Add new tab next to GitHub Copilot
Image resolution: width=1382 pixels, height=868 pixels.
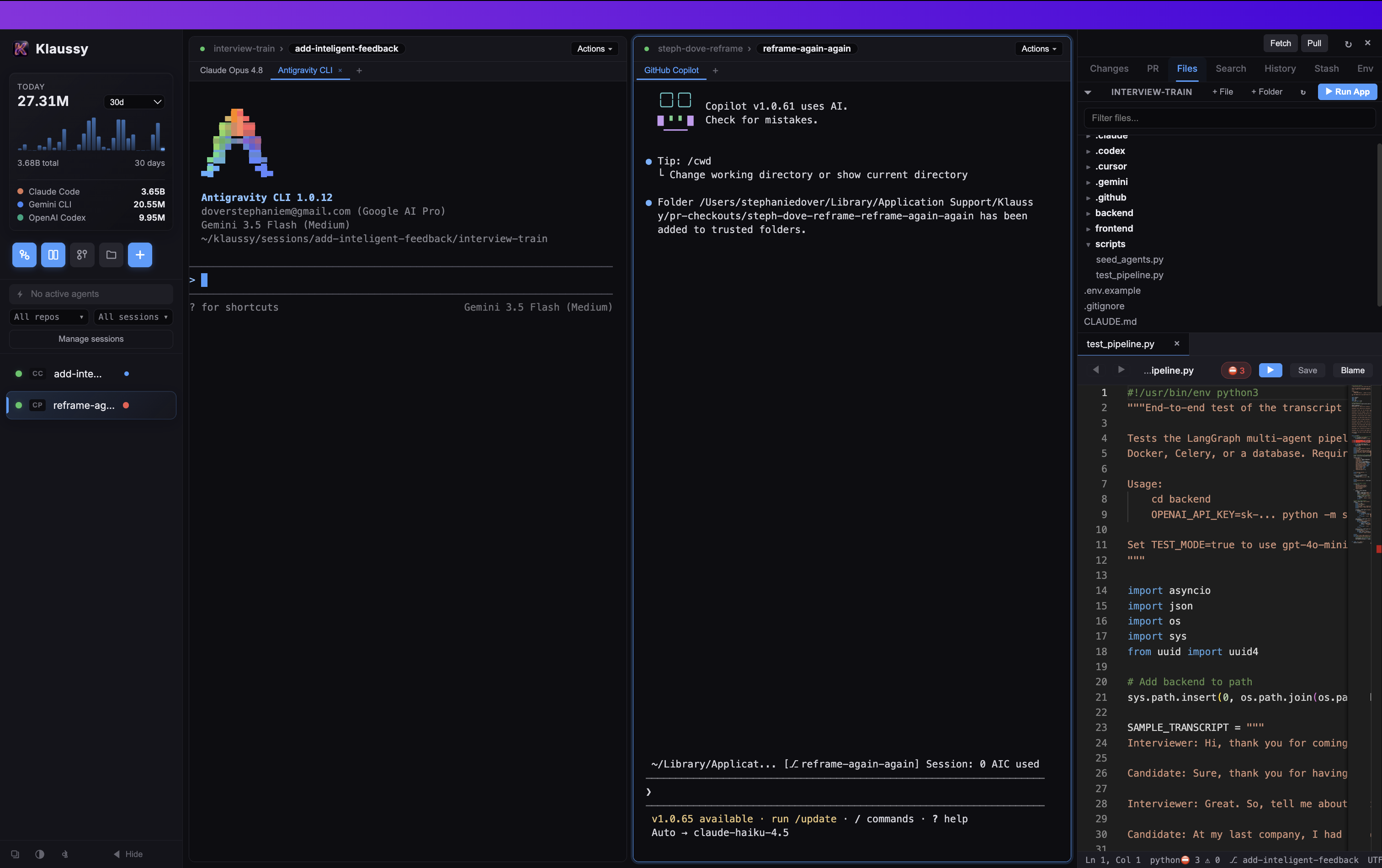click(x=715, y=70)
